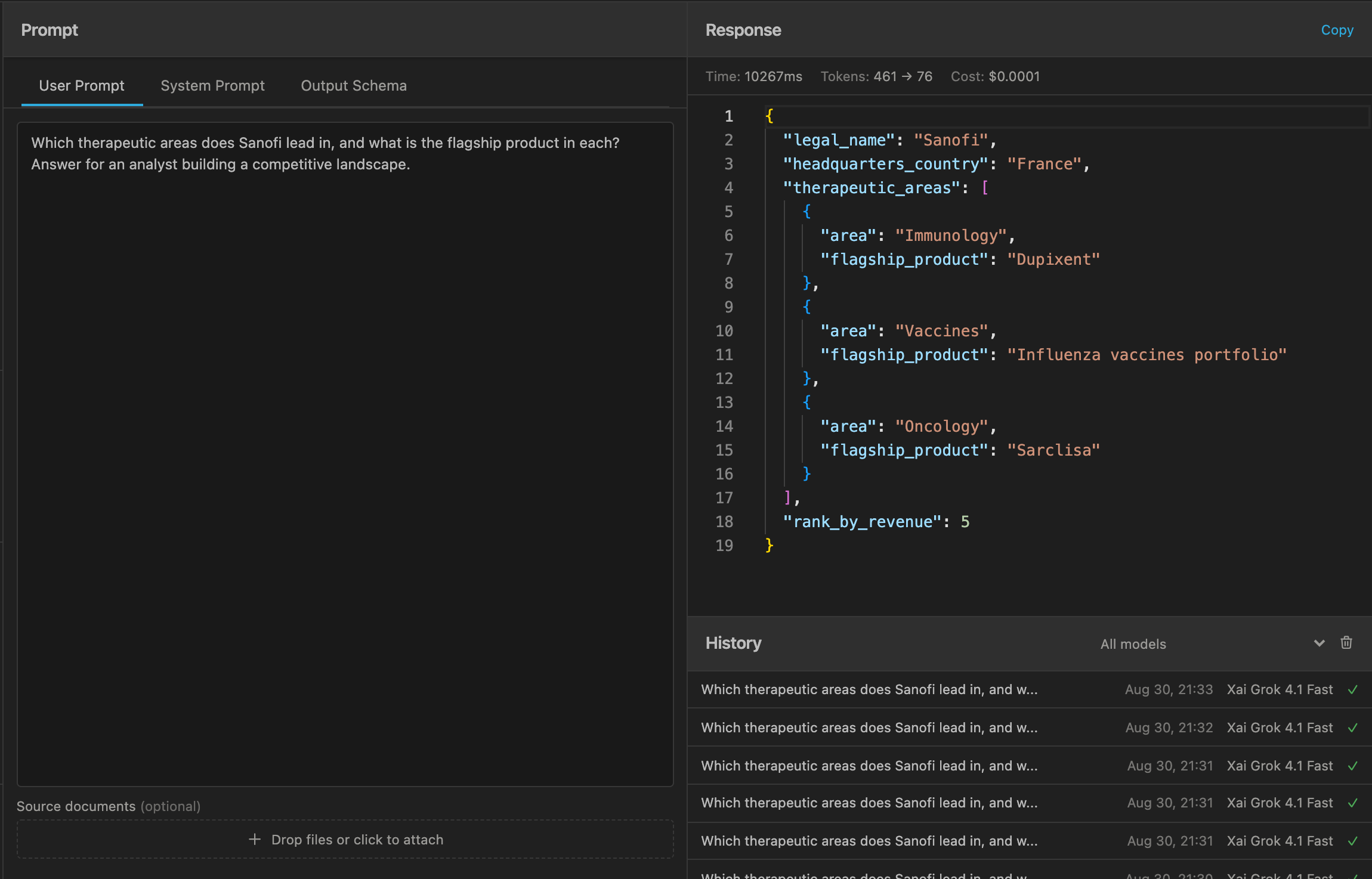Click the "Dupixent" value in response
The height and width of the screenshot is (879, 1372).
click(x=1053, y=259)
